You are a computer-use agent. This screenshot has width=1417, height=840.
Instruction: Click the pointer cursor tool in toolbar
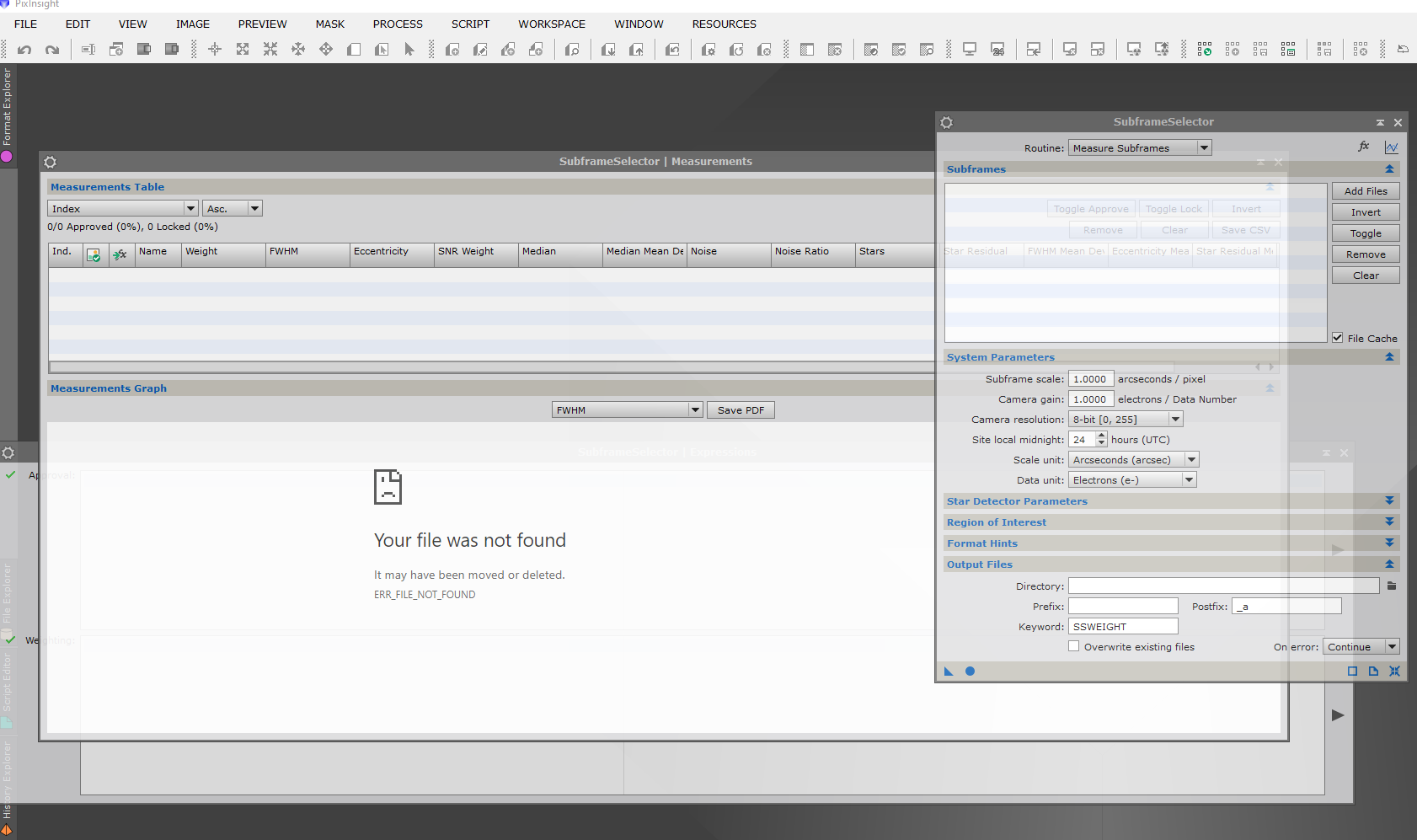[x=409, y=50]
